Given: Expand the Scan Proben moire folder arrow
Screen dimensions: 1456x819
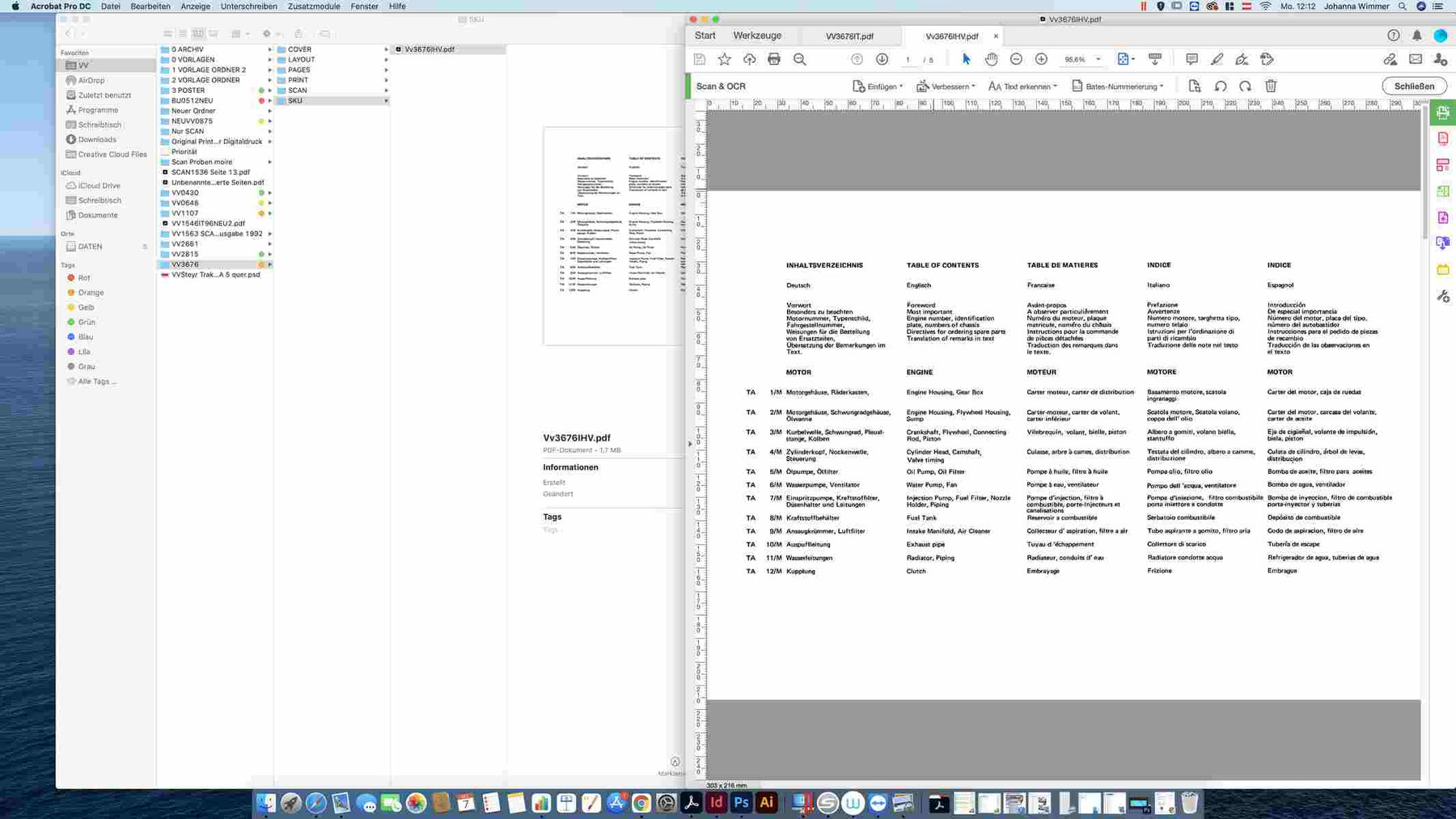Looking at the screenshot, I should 269,163.
